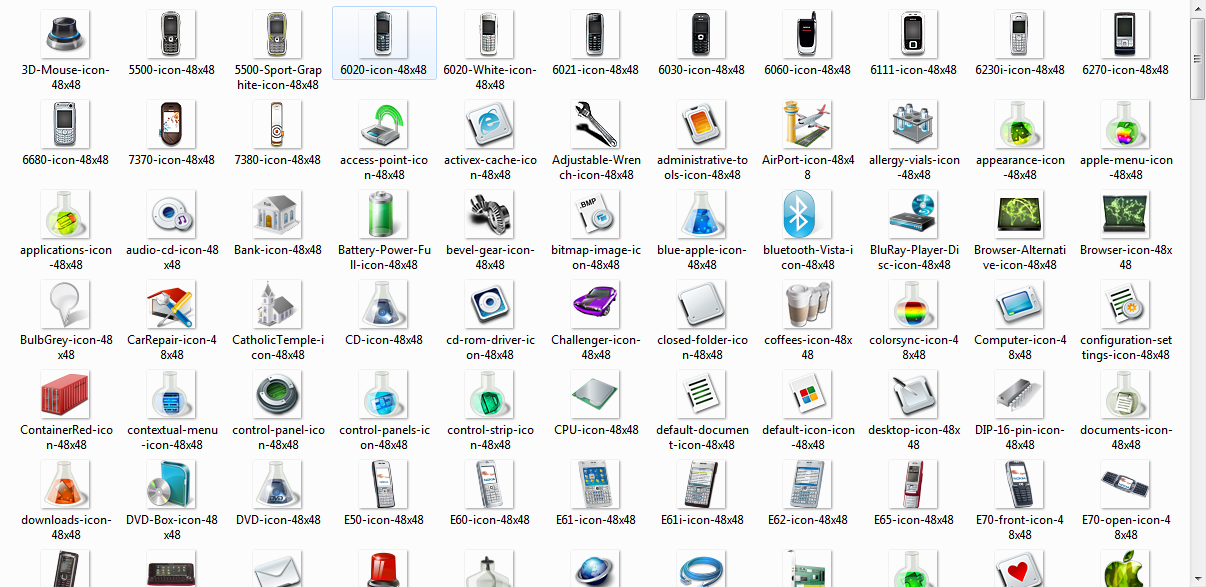
Task: Select the audio-cd-icon-48x48 file
Action: point(172,214)
